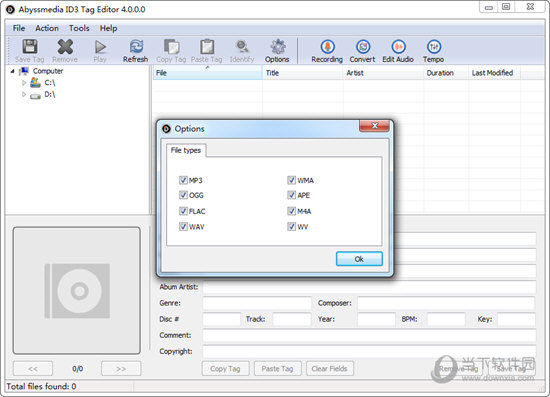Viewport: 550px width, 397px height.
Task: Click the Year input field
Action: pyautogui.click(x=376, y=319)
